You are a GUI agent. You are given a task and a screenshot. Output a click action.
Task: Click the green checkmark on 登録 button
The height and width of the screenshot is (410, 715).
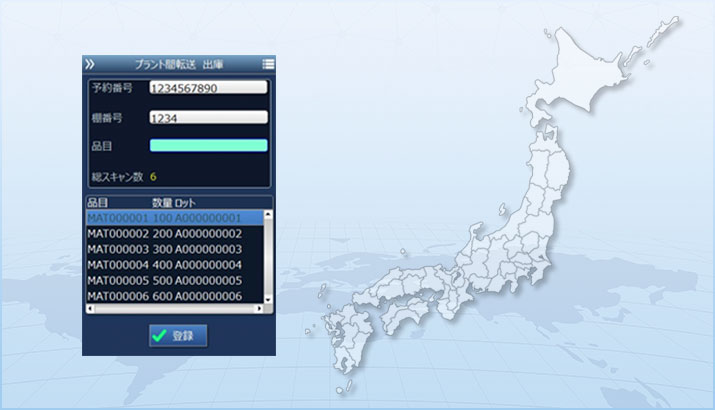pyautogui.click(x=159, y=336)
